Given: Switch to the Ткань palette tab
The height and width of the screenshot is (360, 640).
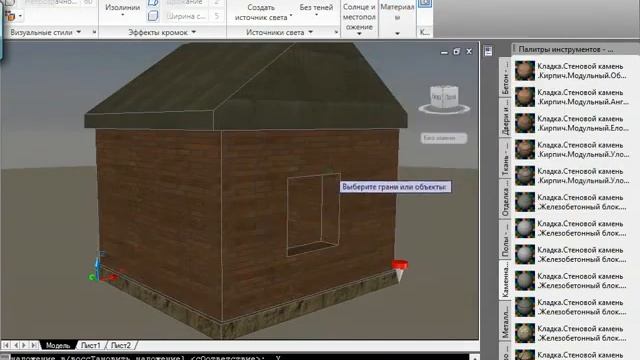Looking at the screenshot, I should click(505, 158).
